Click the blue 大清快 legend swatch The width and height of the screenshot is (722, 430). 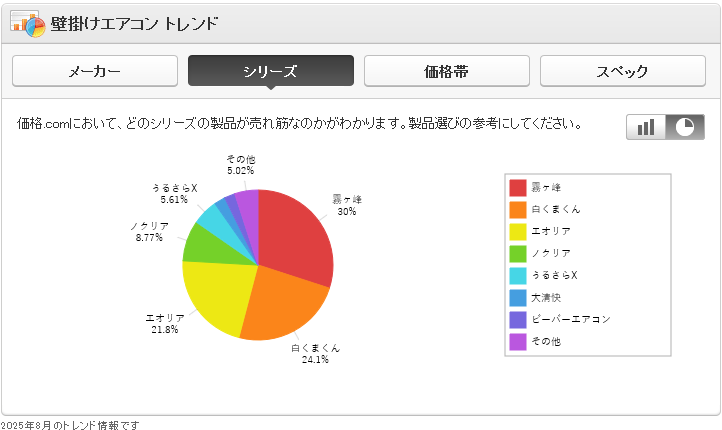point(518,298)
